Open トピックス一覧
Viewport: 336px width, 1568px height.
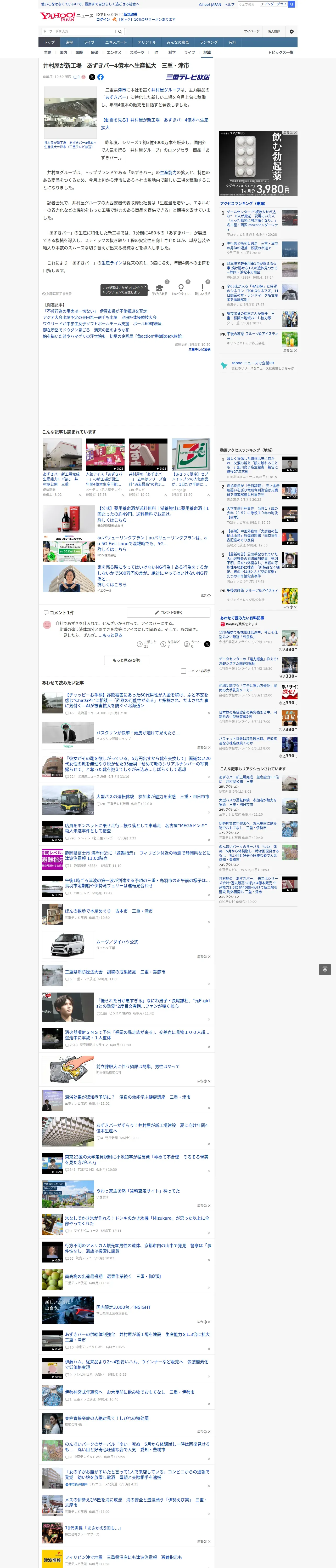[281, 52]
